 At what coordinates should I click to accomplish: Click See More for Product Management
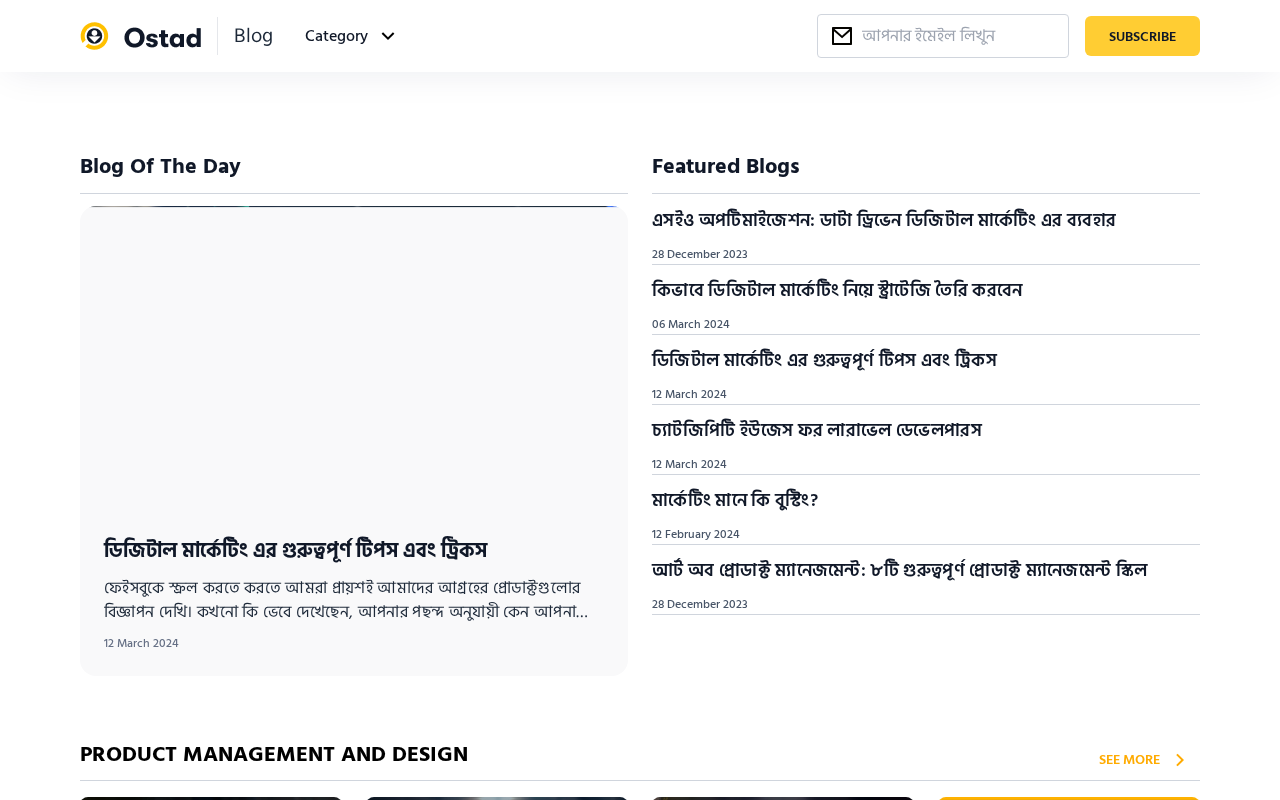(1129, 760)
